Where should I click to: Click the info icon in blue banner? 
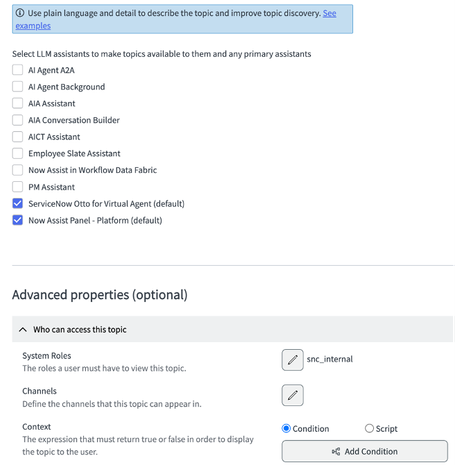click(x=20, y=13)
